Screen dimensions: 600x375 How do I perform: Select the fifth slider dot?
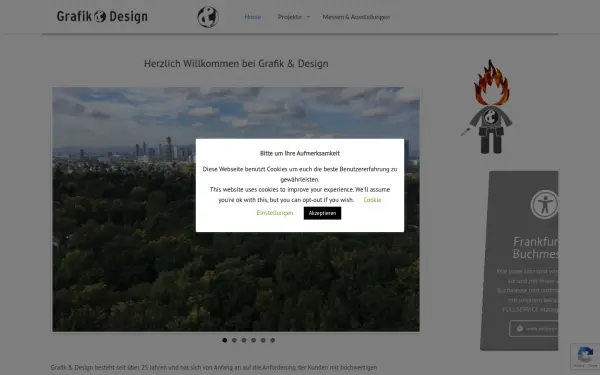(x=263, y=340)
